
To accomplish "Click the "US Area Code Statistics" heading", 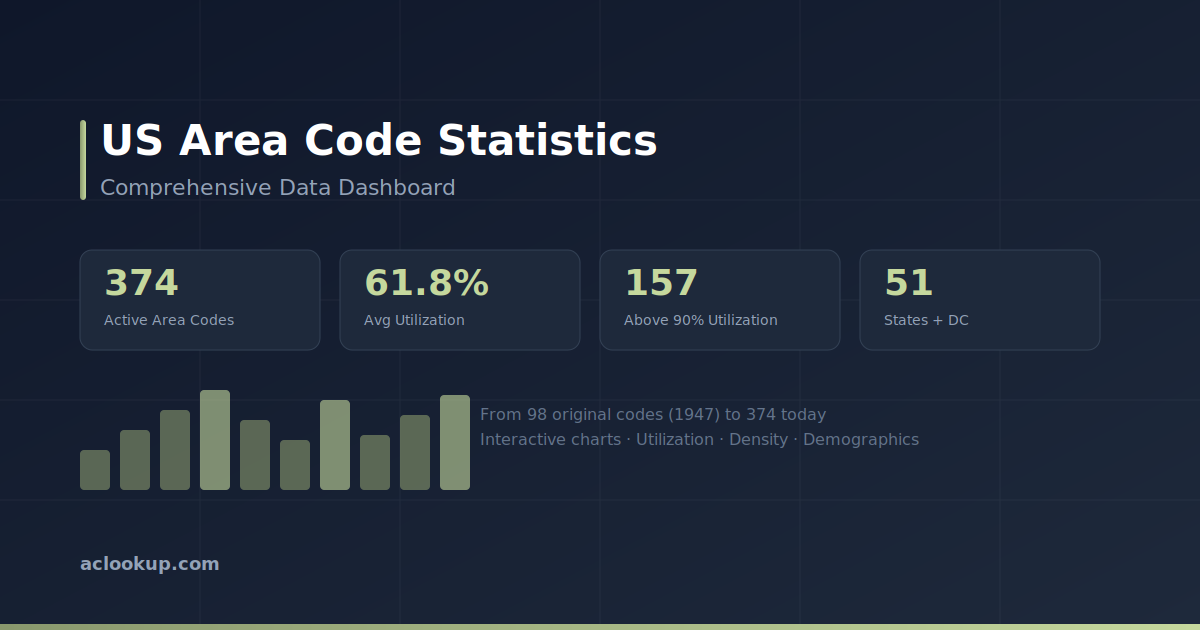I will pos(379,141).
